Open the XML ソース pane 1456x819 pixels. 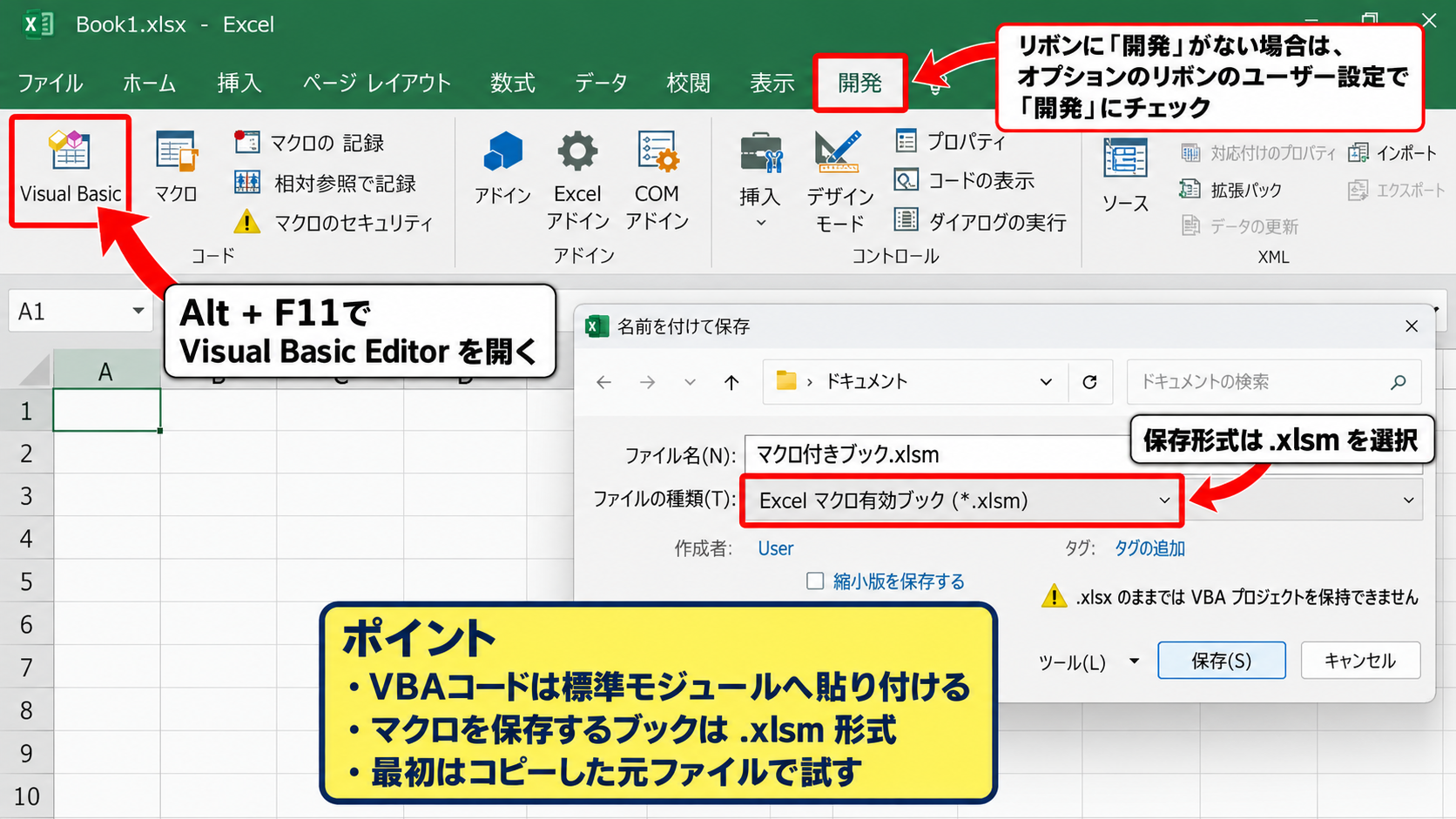click(x=1125, y=176)
